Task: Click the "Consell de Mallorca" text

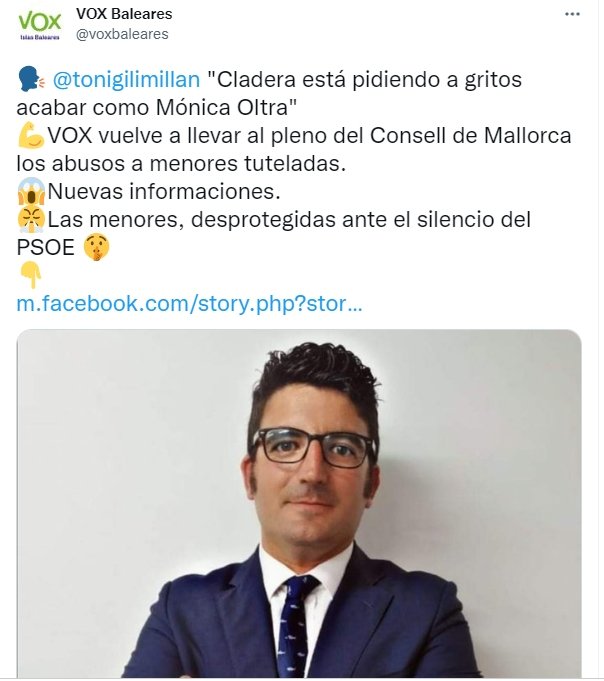Action: (x=470, y=136)
